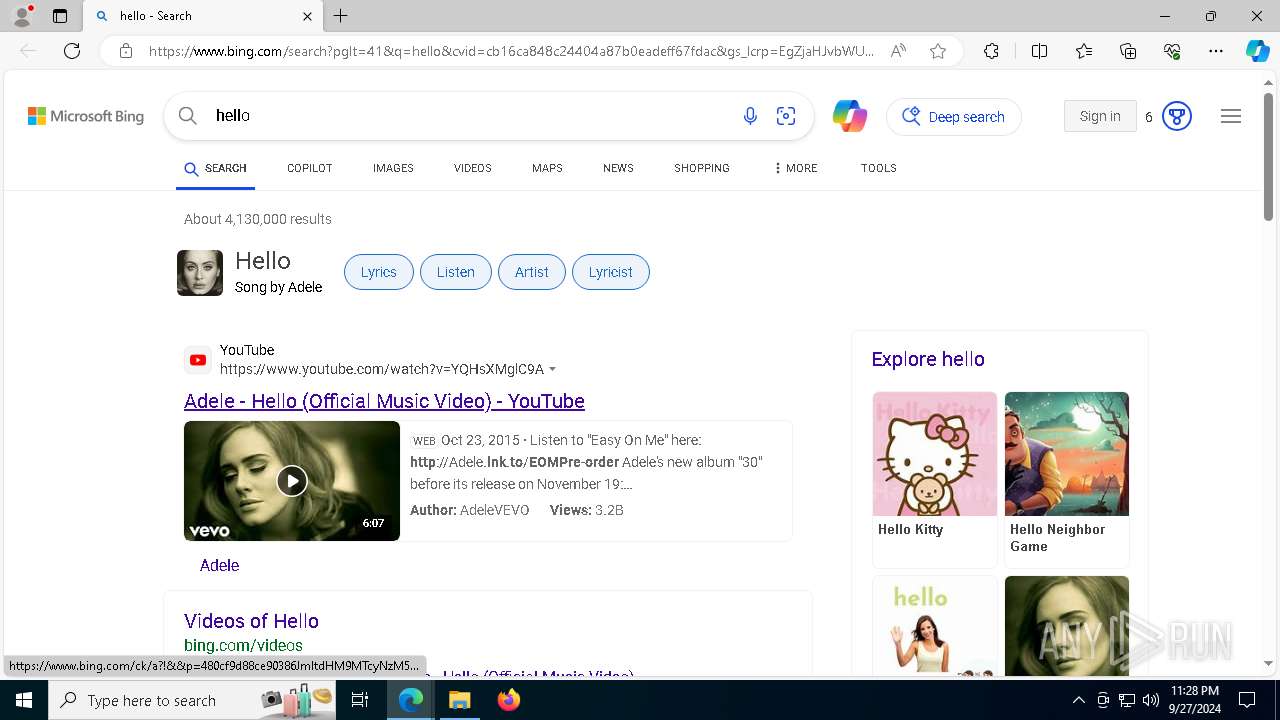Open the tab actions menu icon
The image size is (1280, 720).
(60, 16)
